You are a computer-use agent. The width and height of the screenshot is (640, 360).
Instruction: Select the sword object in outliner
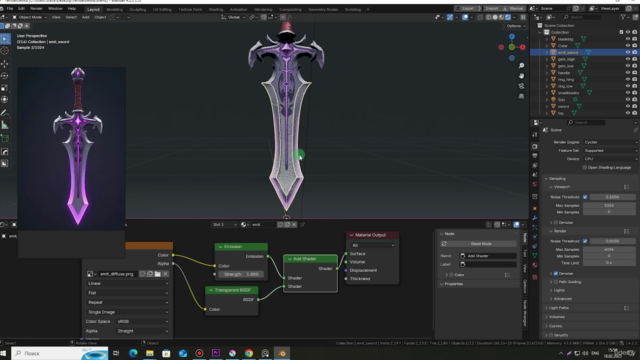(563, 107)
